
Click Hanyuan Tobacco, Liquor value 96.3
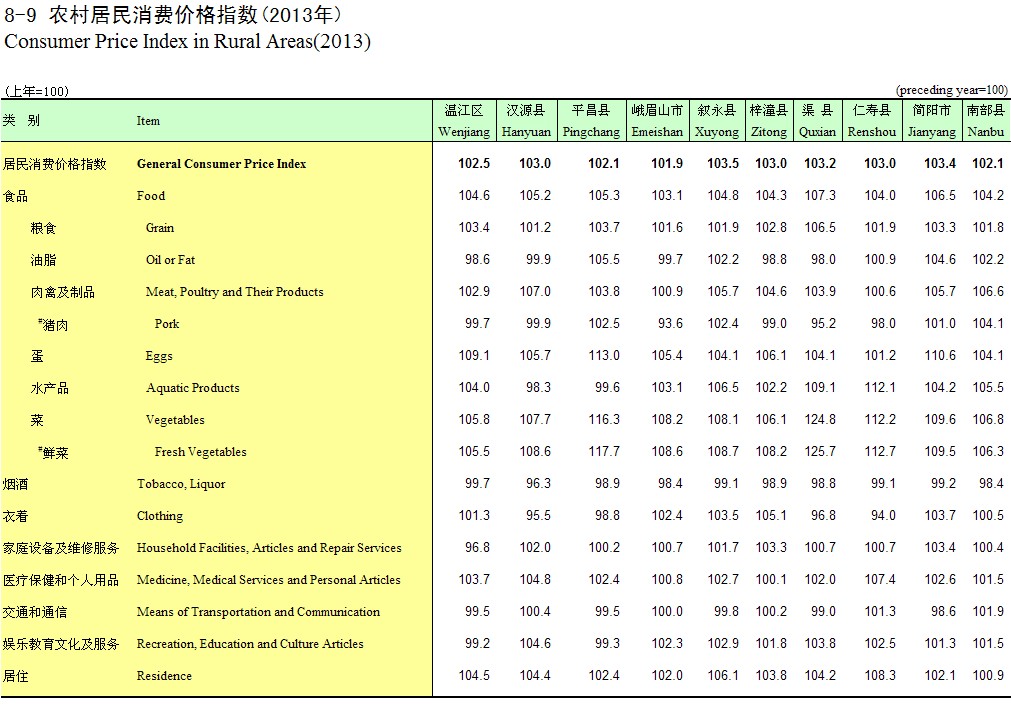coord(538,483)
